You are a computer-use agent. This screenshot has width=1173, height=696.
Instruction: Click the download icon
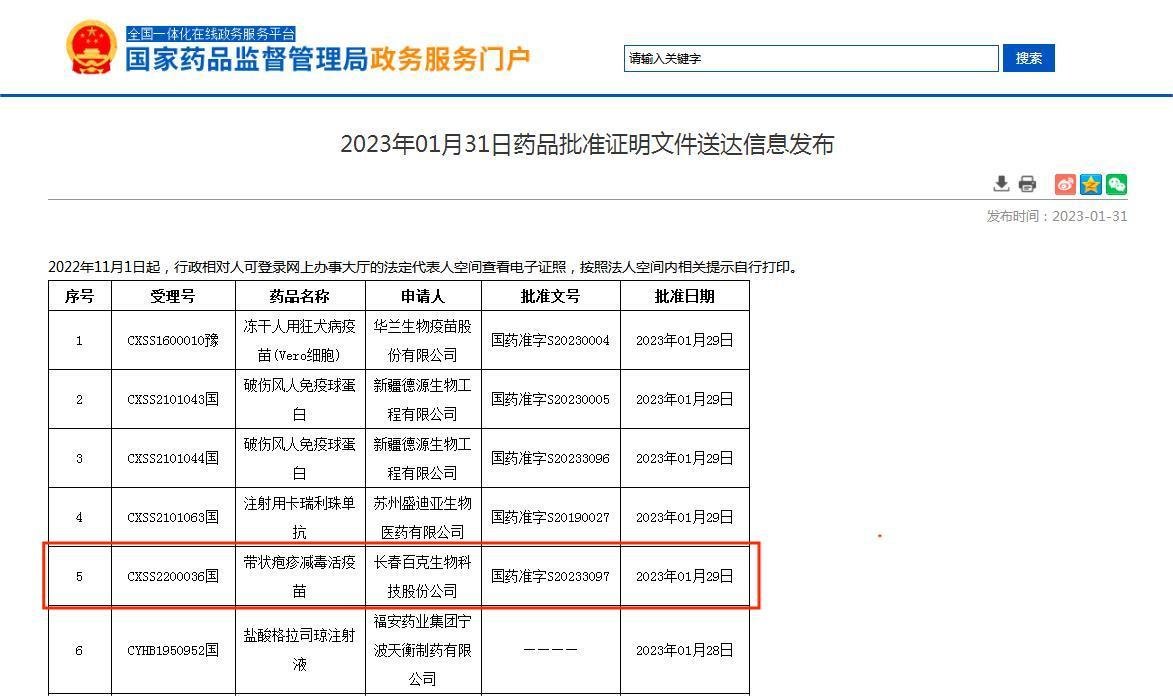click(1001, 183)
